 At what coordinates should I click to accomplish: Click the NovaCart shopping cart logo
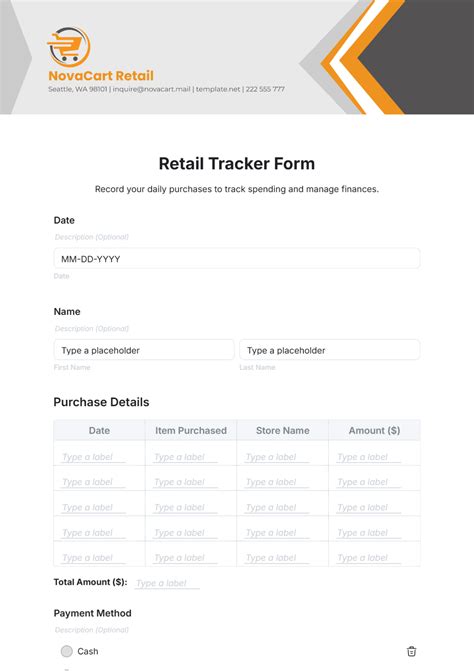(x=68, y=47)
